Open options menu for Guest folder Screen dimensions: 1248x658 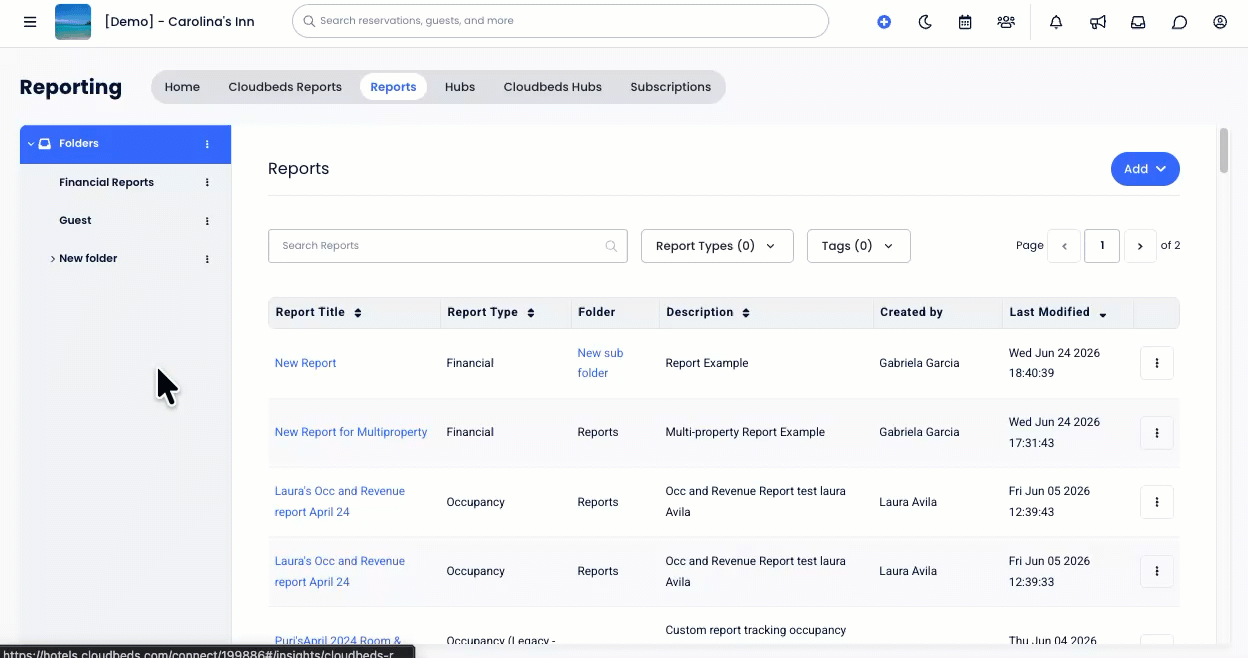[x=207, y=221]
